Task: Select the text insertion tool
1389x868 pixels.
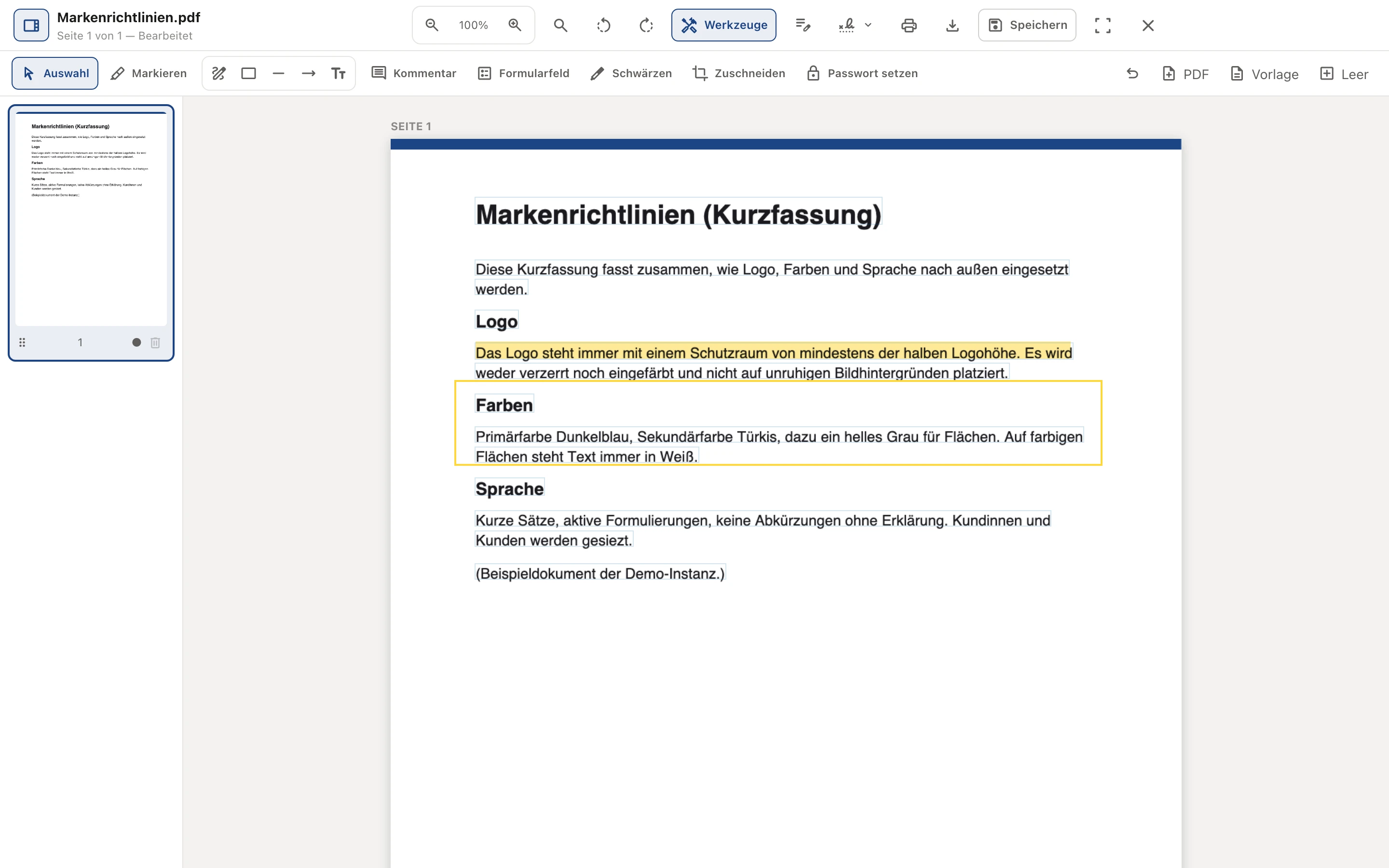Action: click(338, 73)
